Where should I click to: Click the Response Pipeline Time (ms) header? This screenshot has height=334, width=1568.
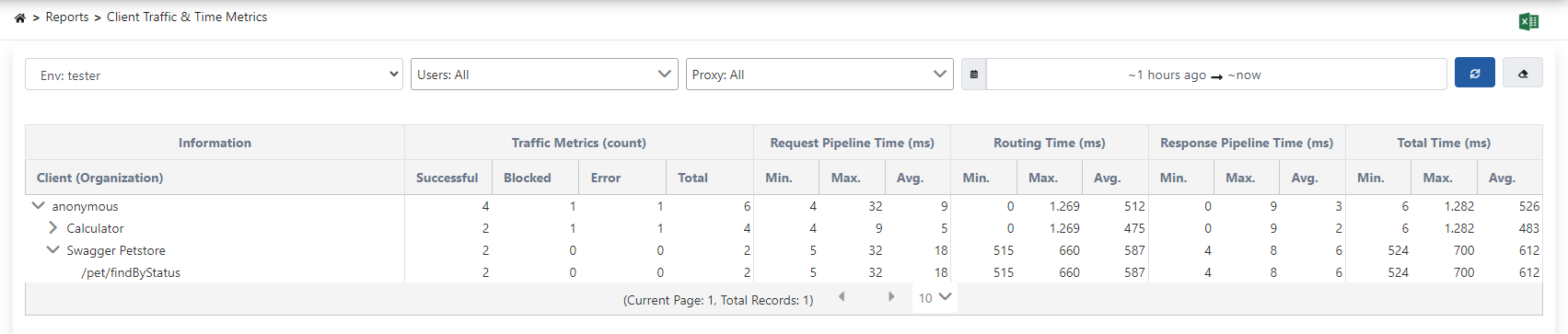coord(1247,143)
